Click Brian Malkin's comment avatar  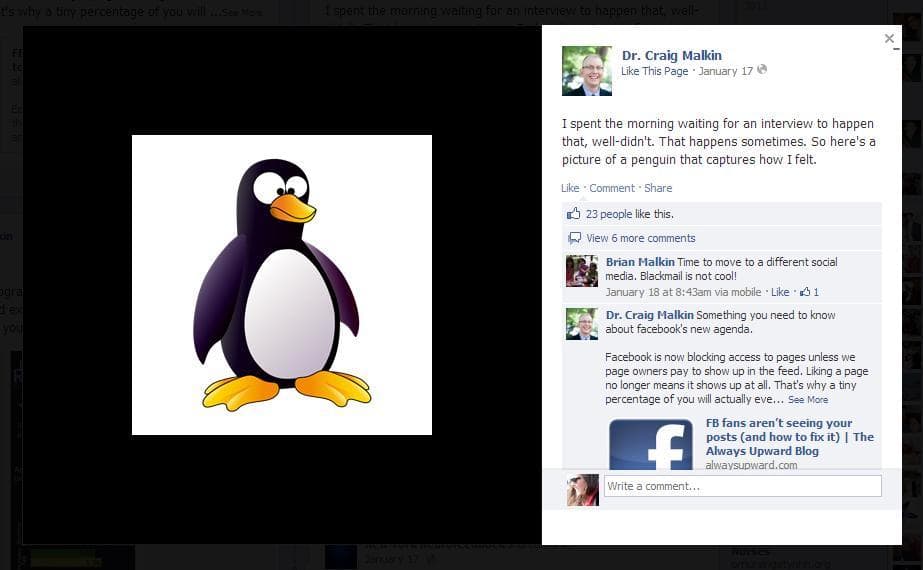point(582,271)
